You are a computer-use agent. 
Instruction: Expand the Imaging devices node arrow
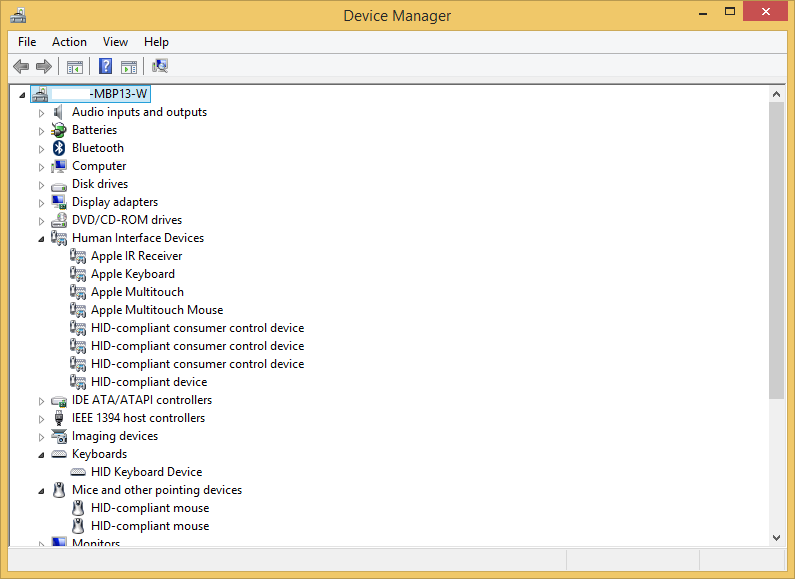point(41,437)
